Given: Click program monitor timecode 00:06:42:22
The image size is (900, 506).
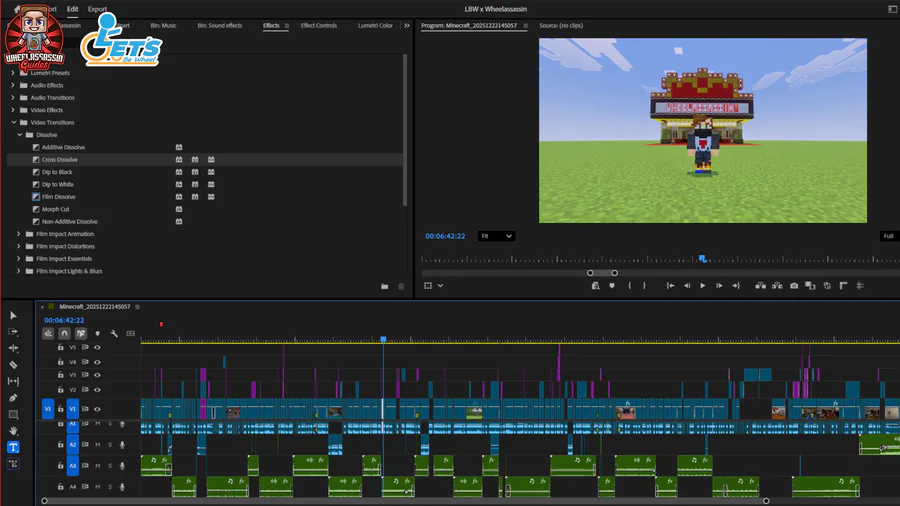Looking at the screenshot, I should [x=445, y=236].
